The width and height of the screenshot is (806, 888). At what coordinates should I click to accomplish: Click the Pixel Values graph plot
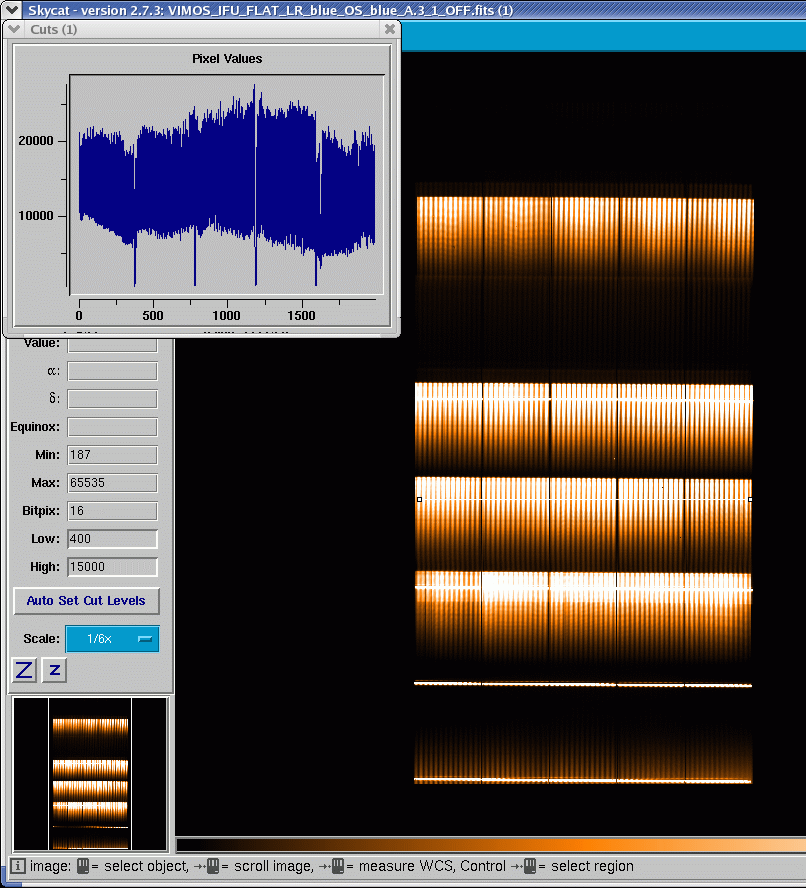pyautogui.click(x=227, y=185)
